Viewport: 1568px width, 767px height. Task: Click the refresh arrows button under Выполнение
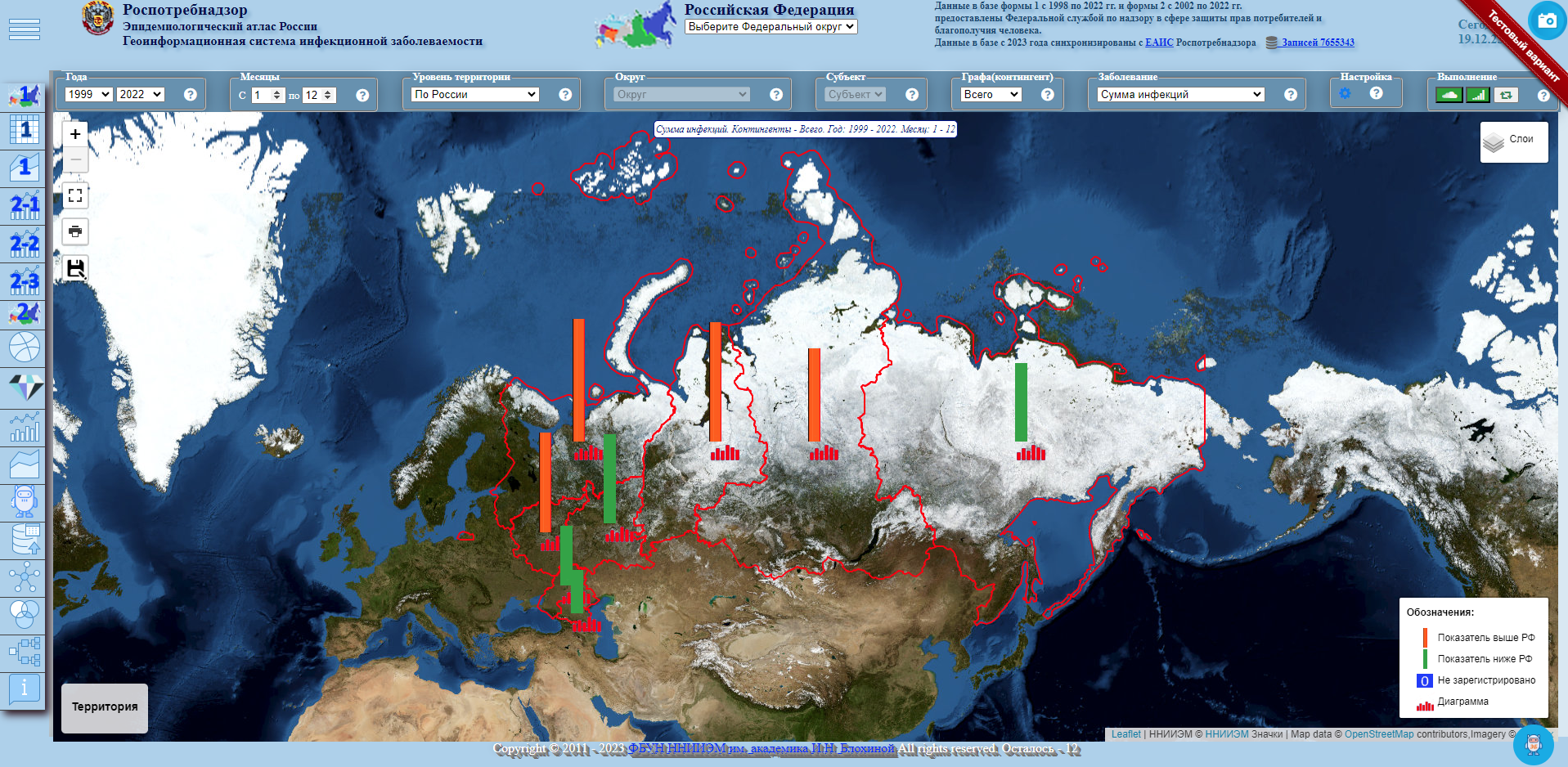[x=1506, y=95]
